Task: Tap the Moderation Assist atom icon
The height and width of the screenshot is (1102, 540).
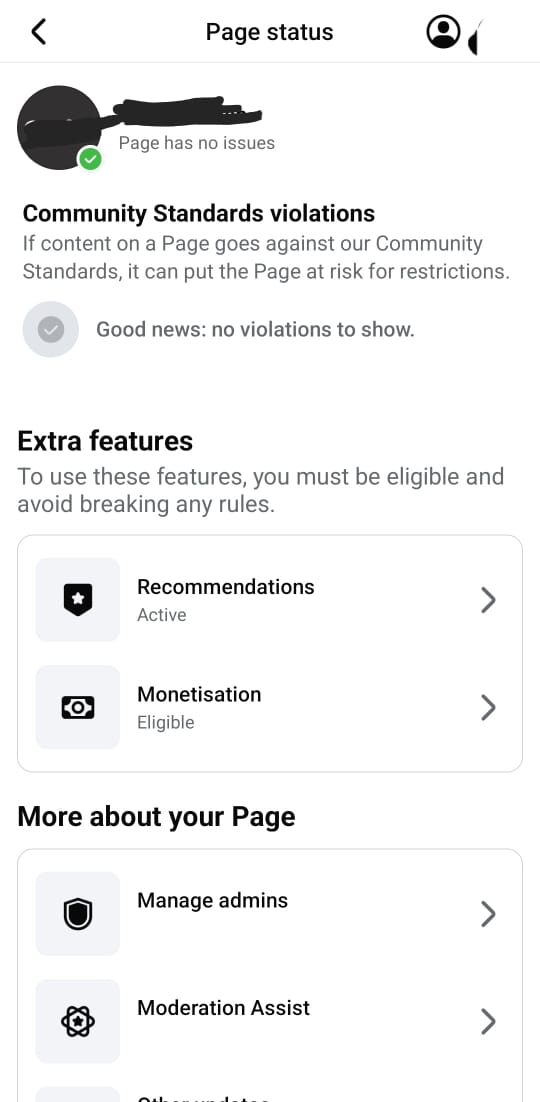Action: point(77,1022)
